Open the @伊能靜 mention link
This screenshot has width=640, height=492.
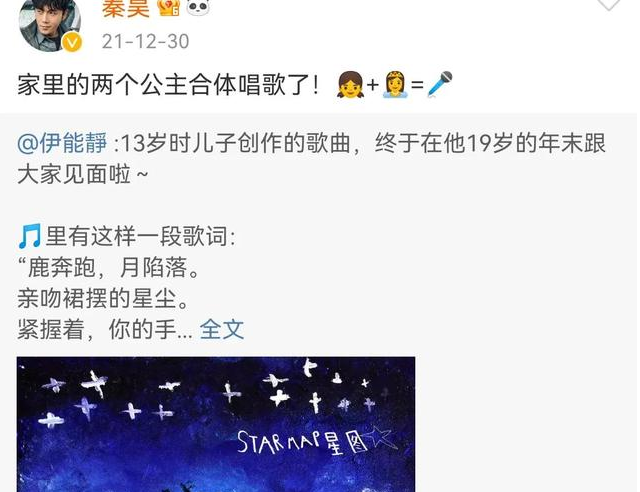[62, 143]
